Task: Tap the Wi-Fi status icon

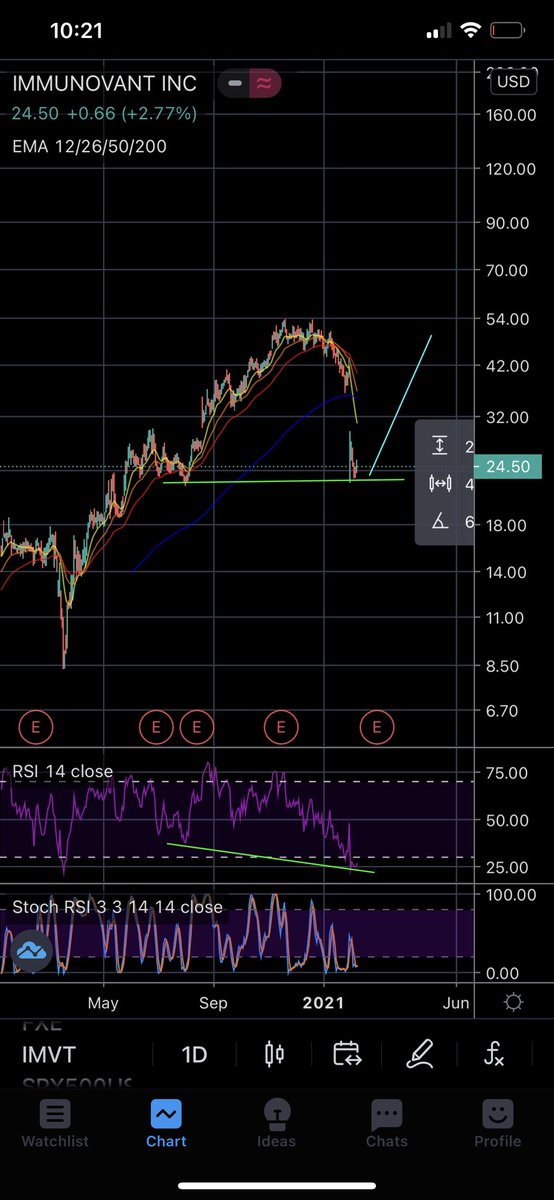Action: coord(470,31)
